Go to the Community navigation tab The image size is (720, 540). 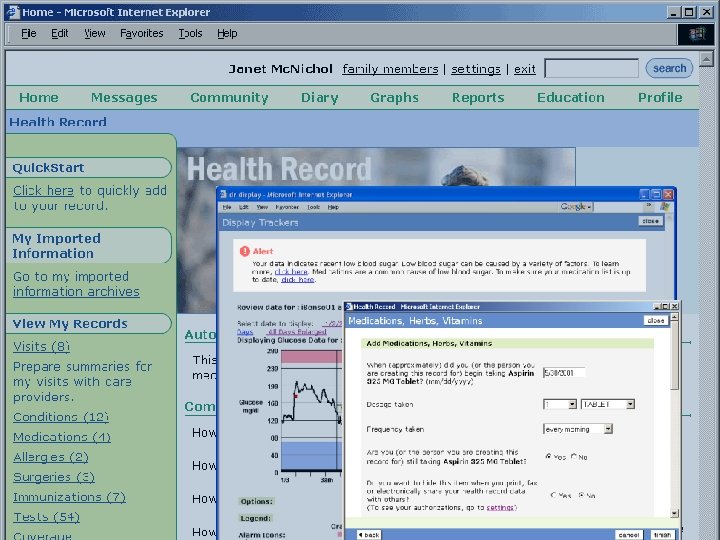tap(229, 97)
